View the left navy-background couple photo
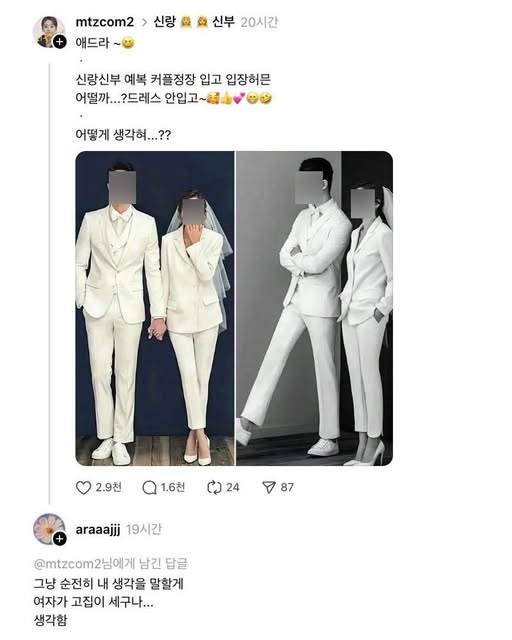 [155, 309]
